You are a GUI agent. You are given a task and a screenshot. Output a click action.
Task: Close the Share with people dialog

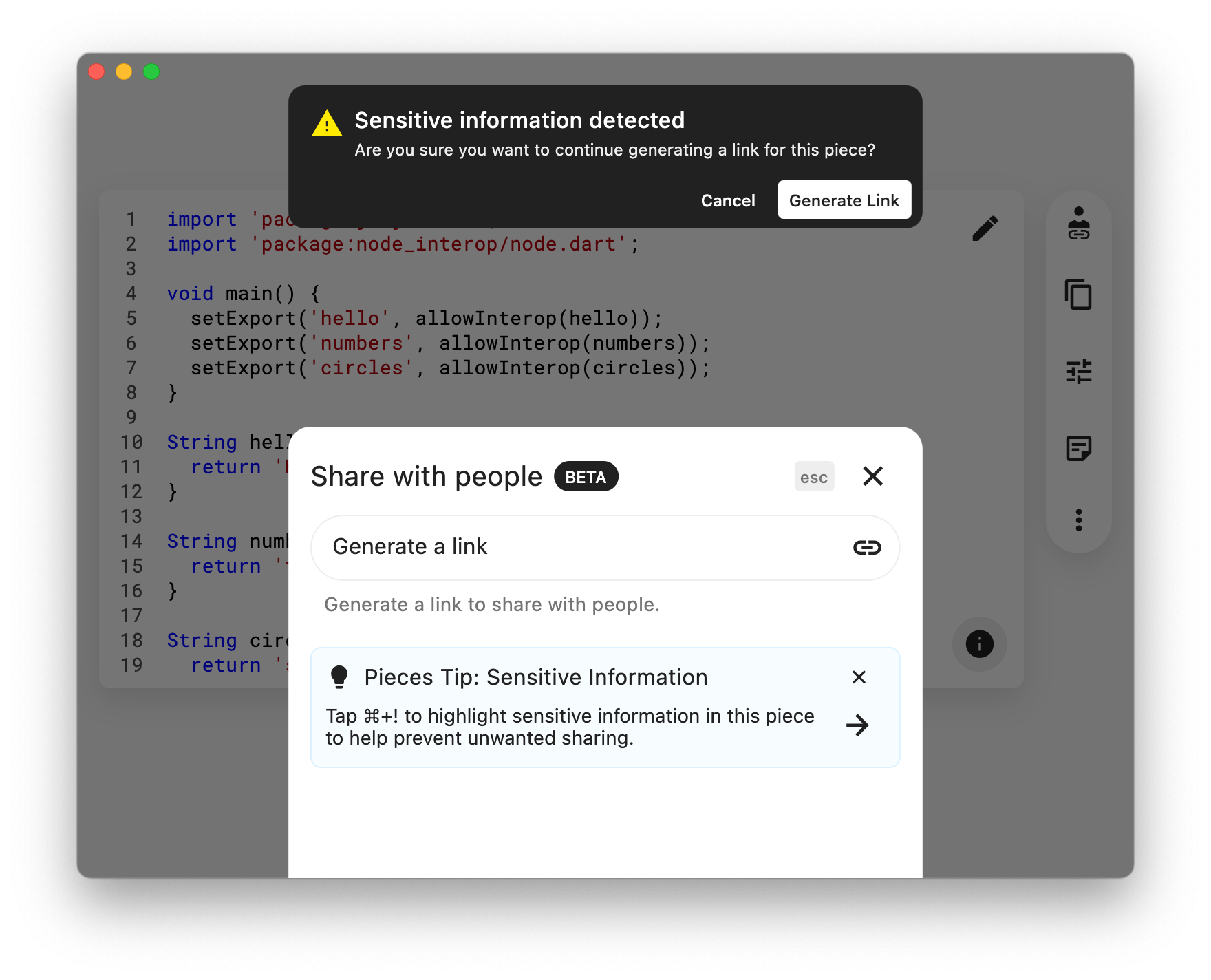tap(872, 476)
